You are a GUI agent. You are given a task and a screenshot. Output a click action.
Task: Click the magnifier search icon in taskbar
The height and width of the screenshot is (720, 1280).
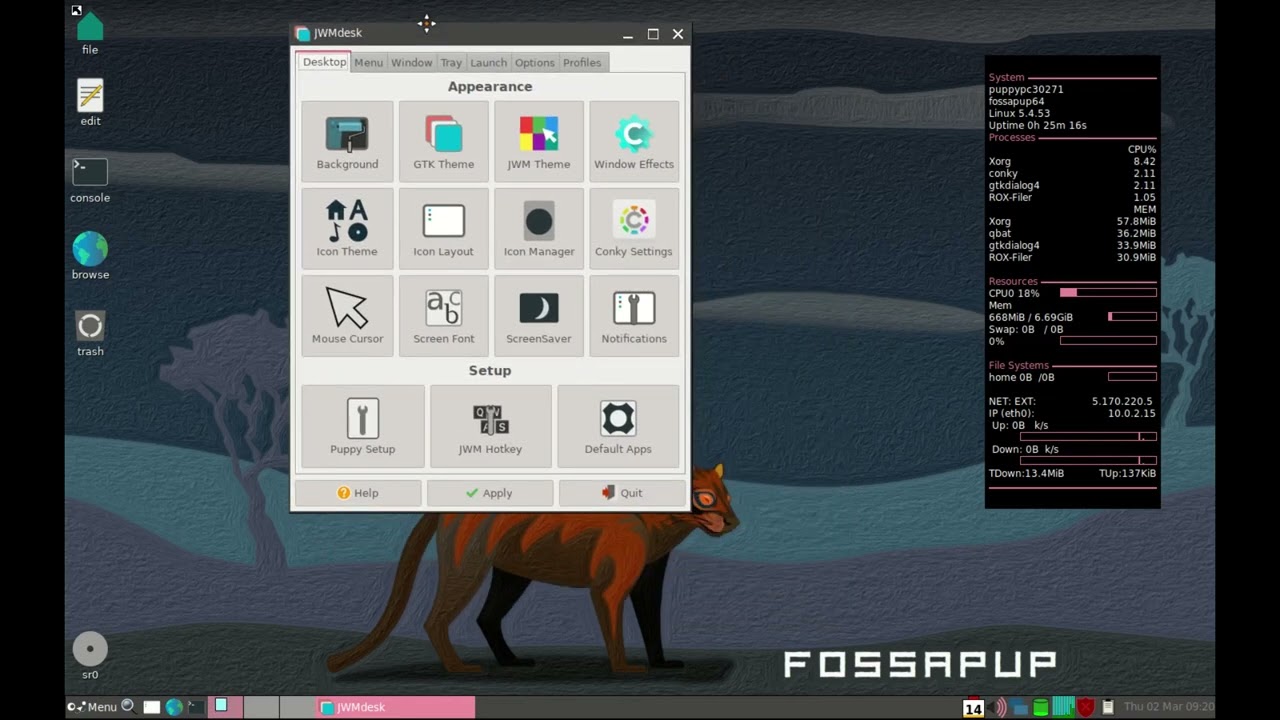pos(128,706)
